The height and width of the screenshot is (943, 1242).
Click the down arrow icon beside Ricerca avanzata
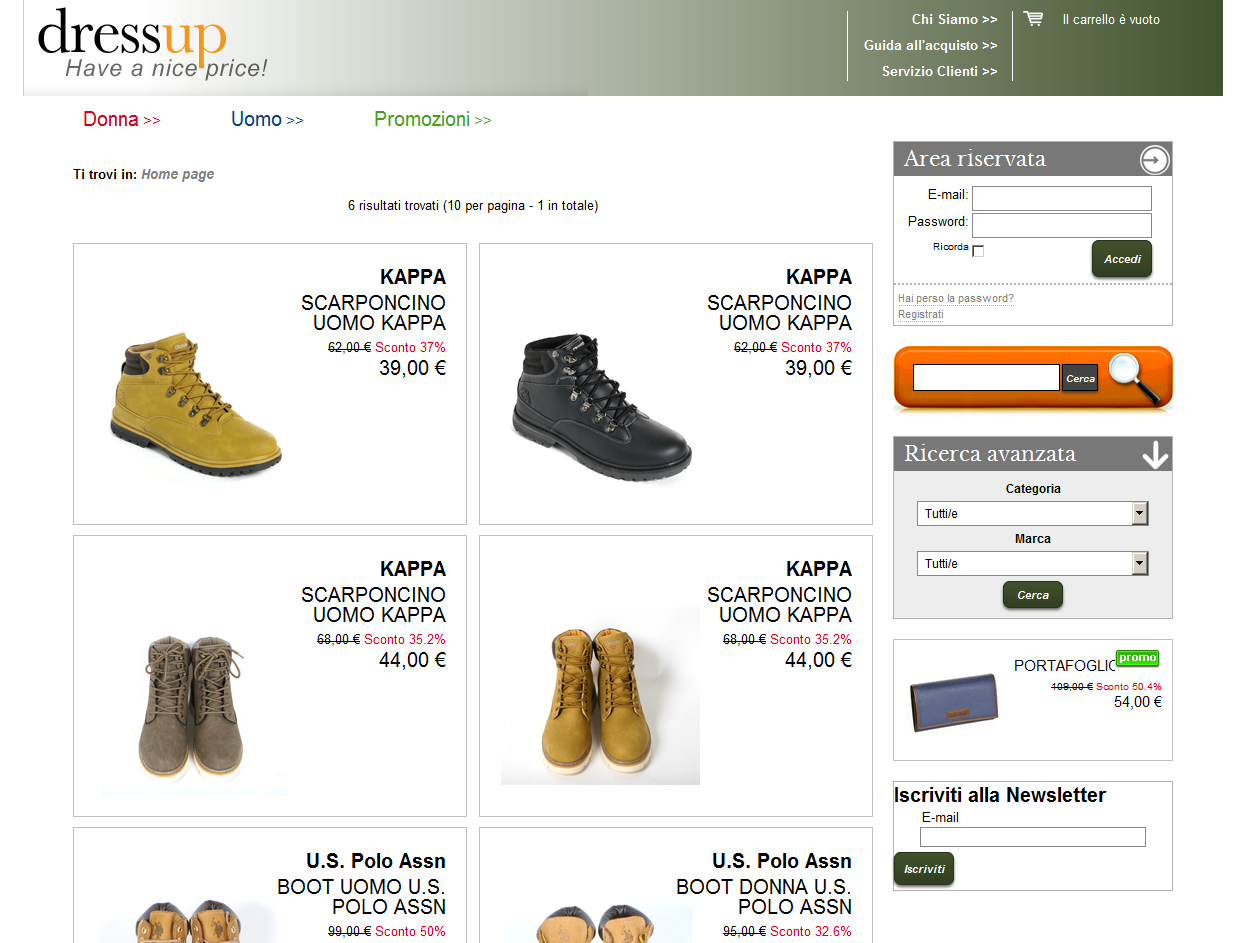coord(1155,455)
